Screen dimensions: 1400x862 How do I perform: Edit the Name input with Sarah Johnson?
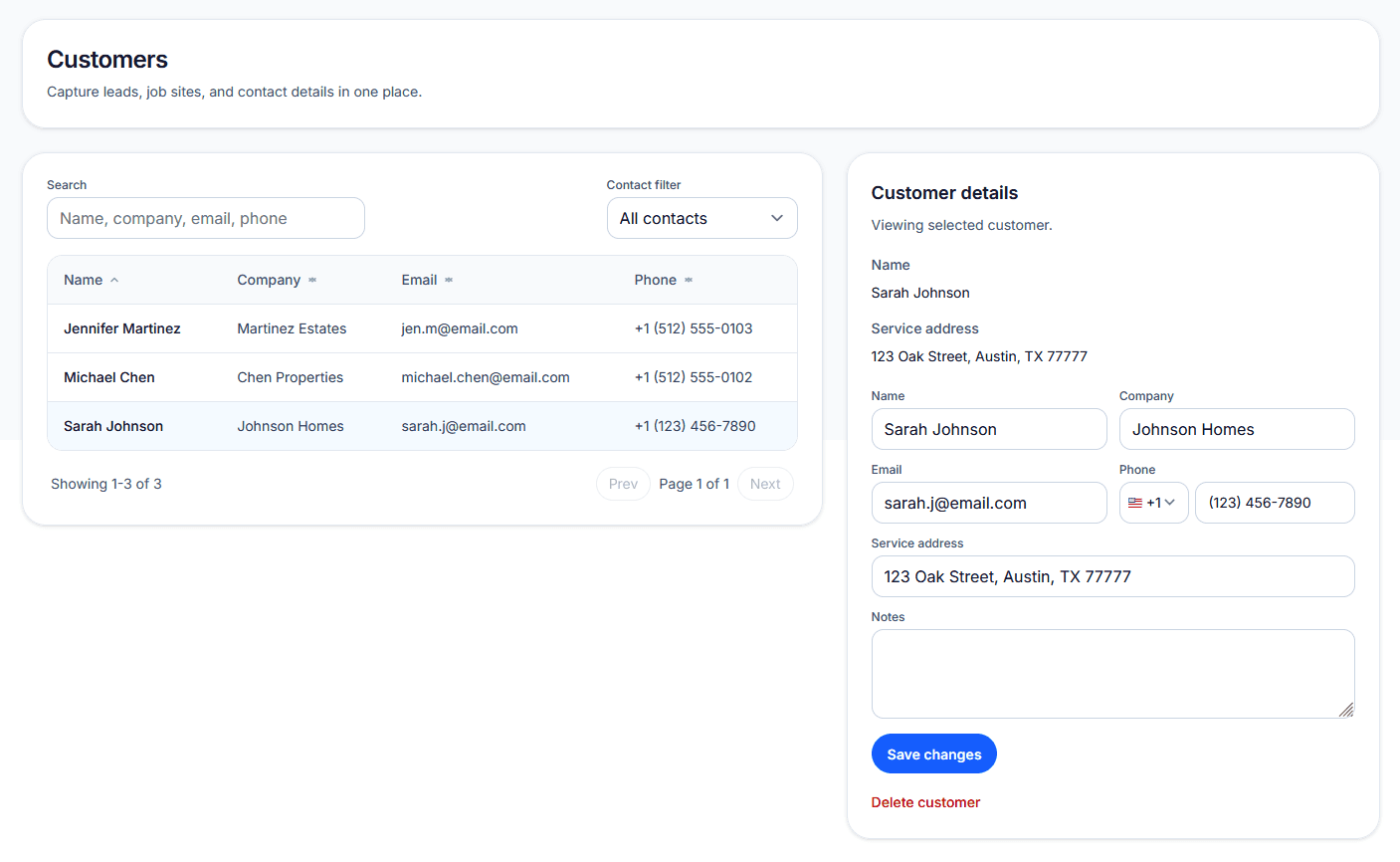pos(989,429)
